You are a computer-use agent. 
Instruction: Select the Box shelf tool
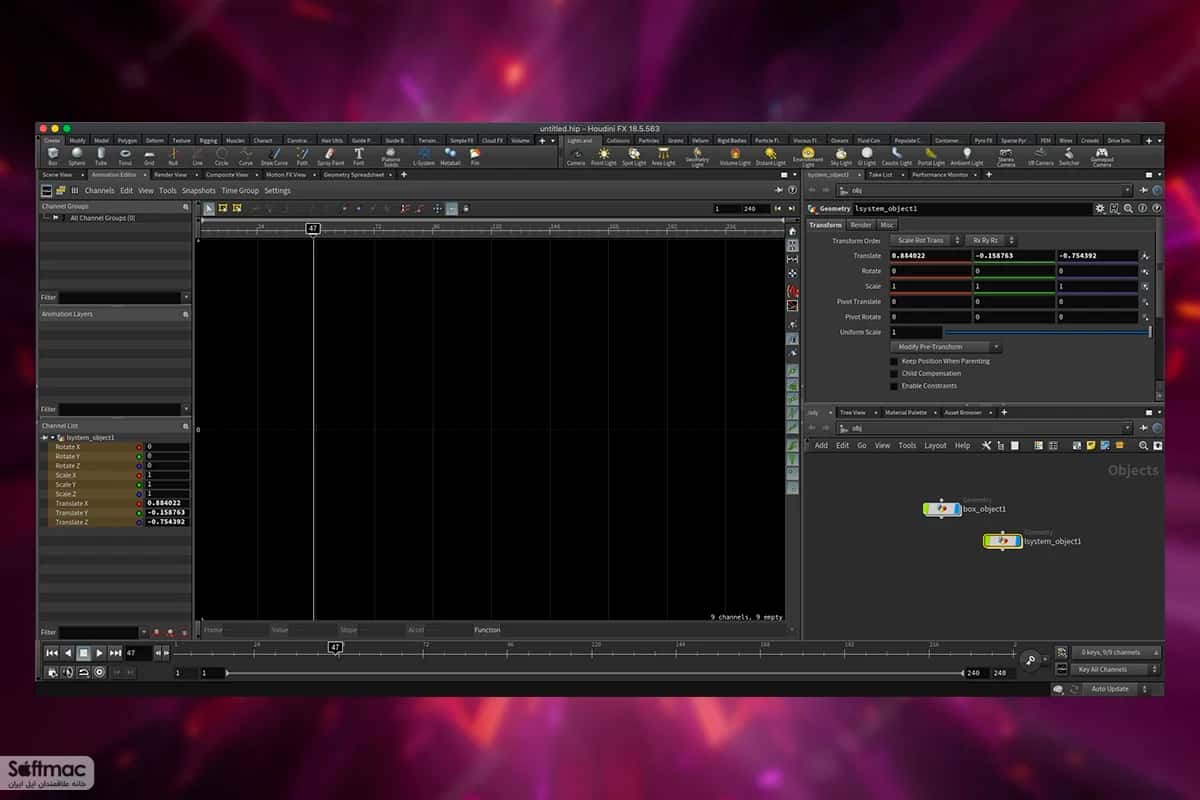click(x=52, y=155)
